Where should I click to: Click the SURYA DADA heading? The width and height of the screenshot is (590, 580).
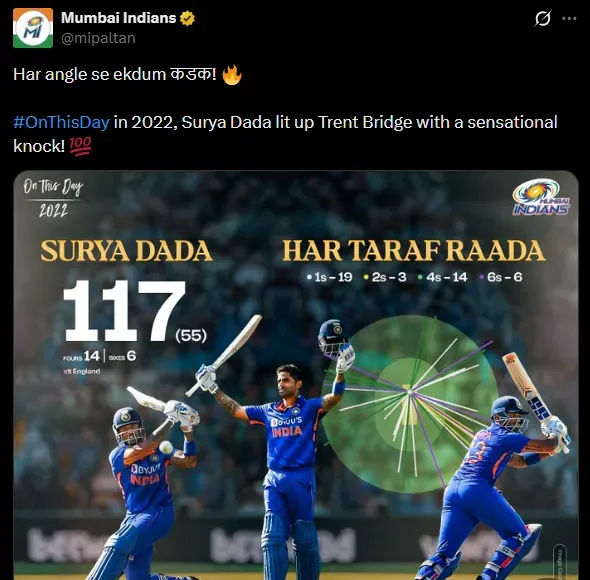126,251
